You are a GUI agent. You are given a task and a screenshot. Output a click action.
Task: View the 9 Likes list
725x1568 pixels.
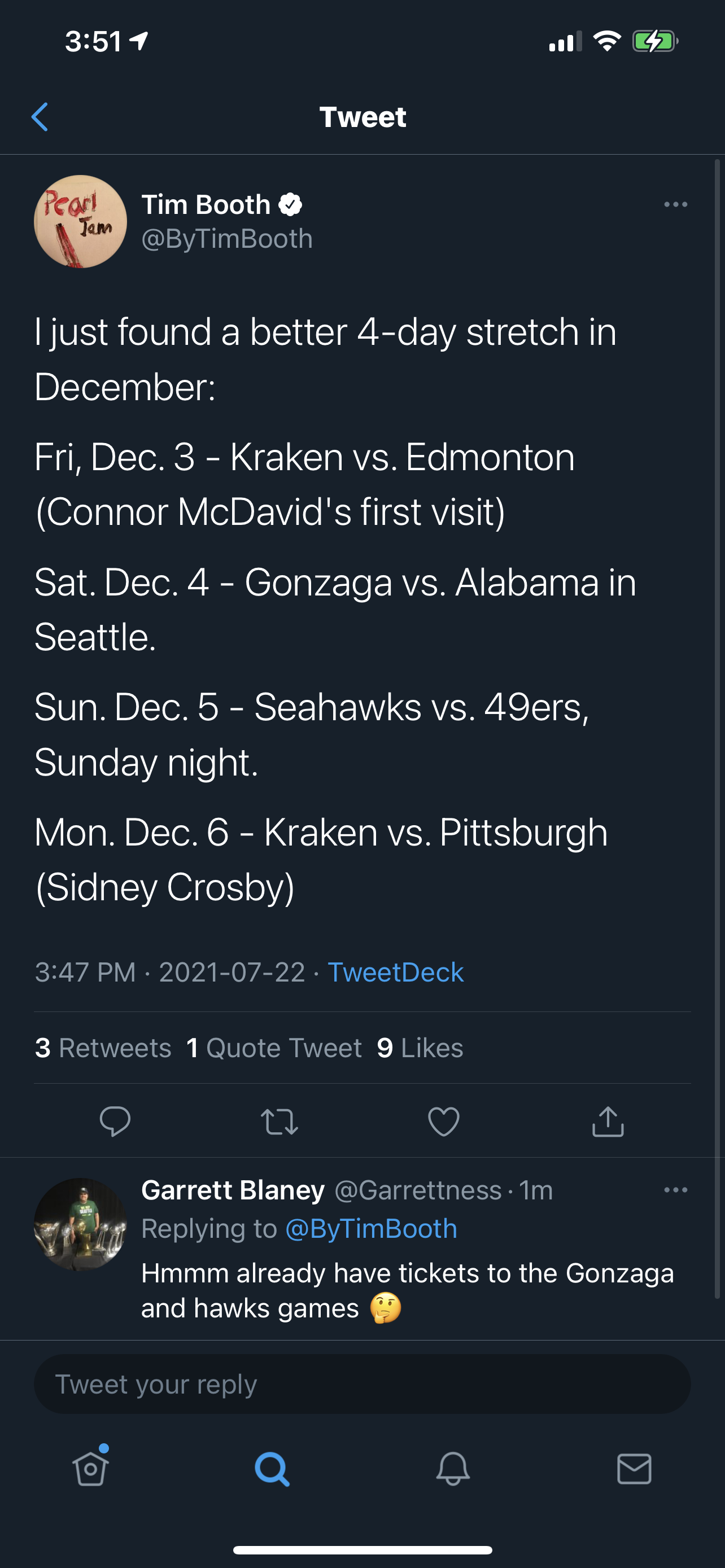click(420, 1048)
